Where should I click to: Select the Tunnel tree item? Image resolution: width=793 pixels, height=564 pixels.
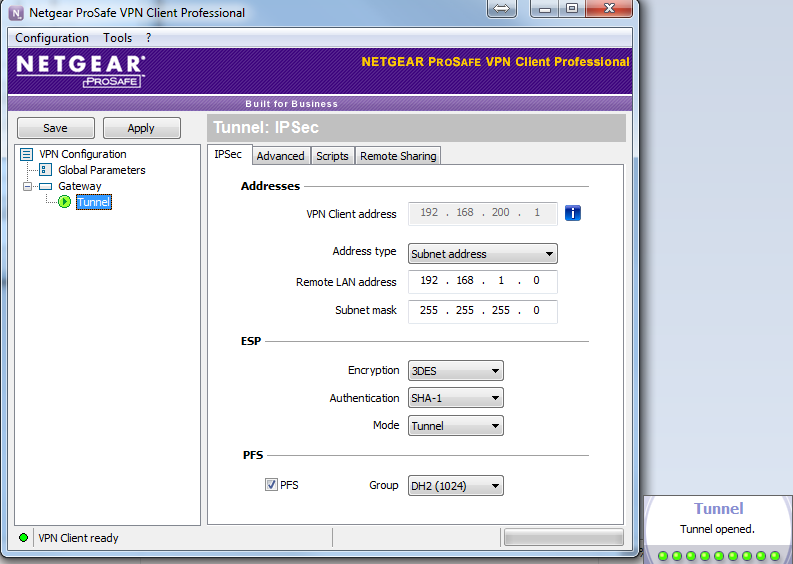94,202
